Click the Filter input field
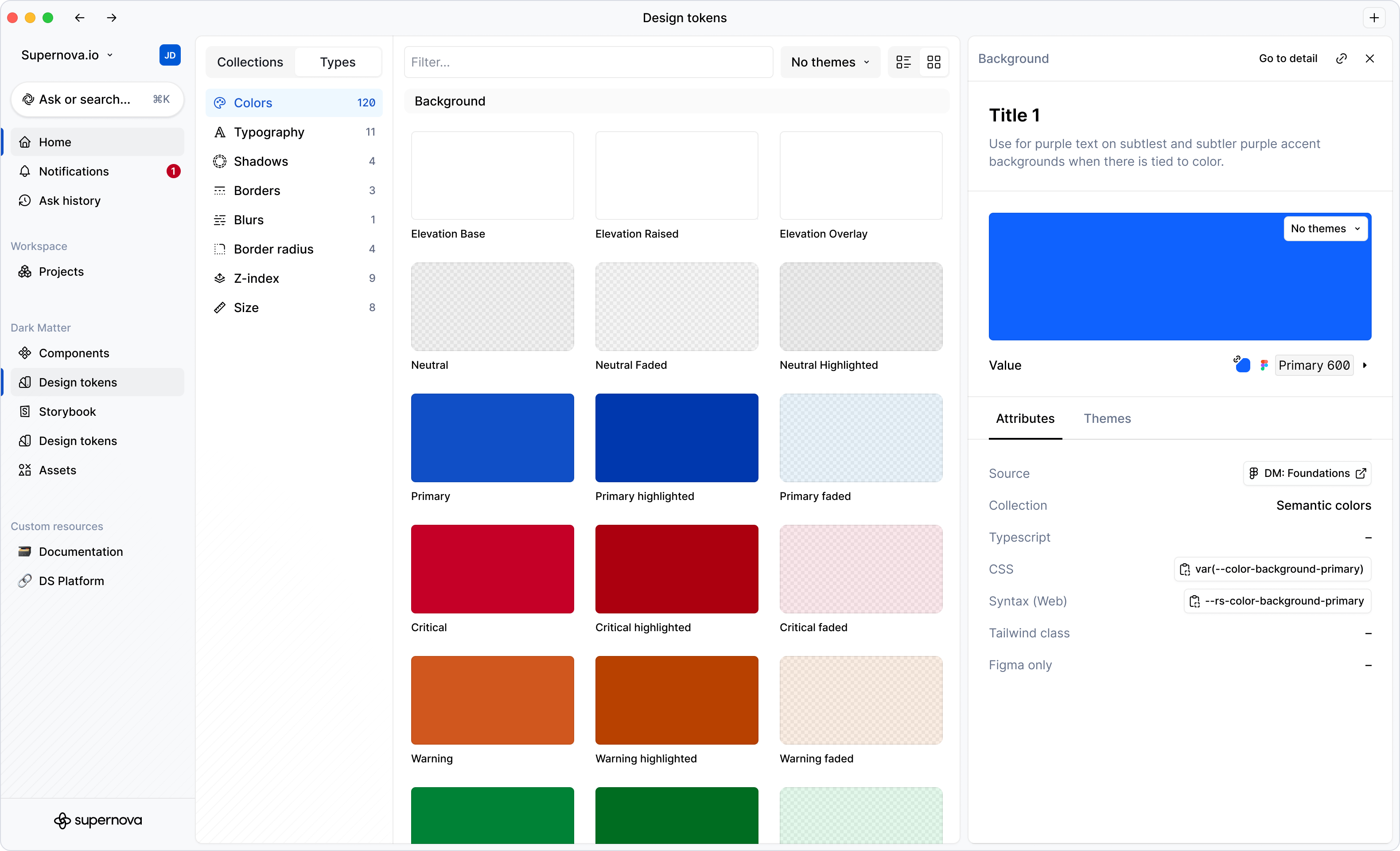The width and height of the screenshot is (1400, 851). tap(588, 62)
